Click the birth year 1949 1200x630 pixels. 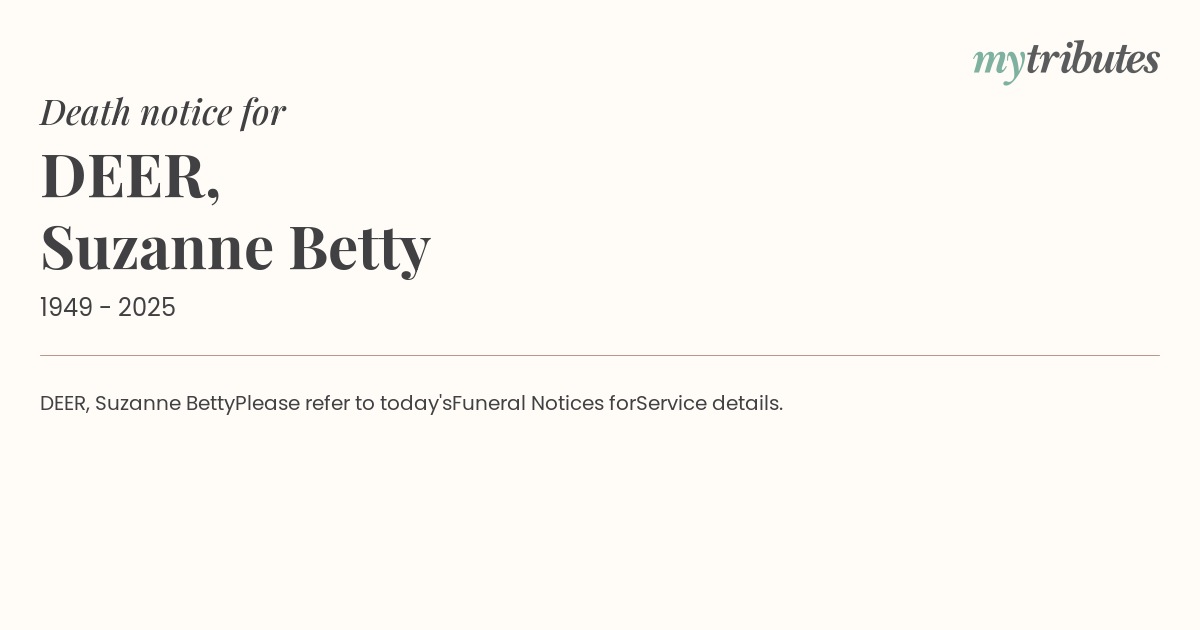[66, 308]
